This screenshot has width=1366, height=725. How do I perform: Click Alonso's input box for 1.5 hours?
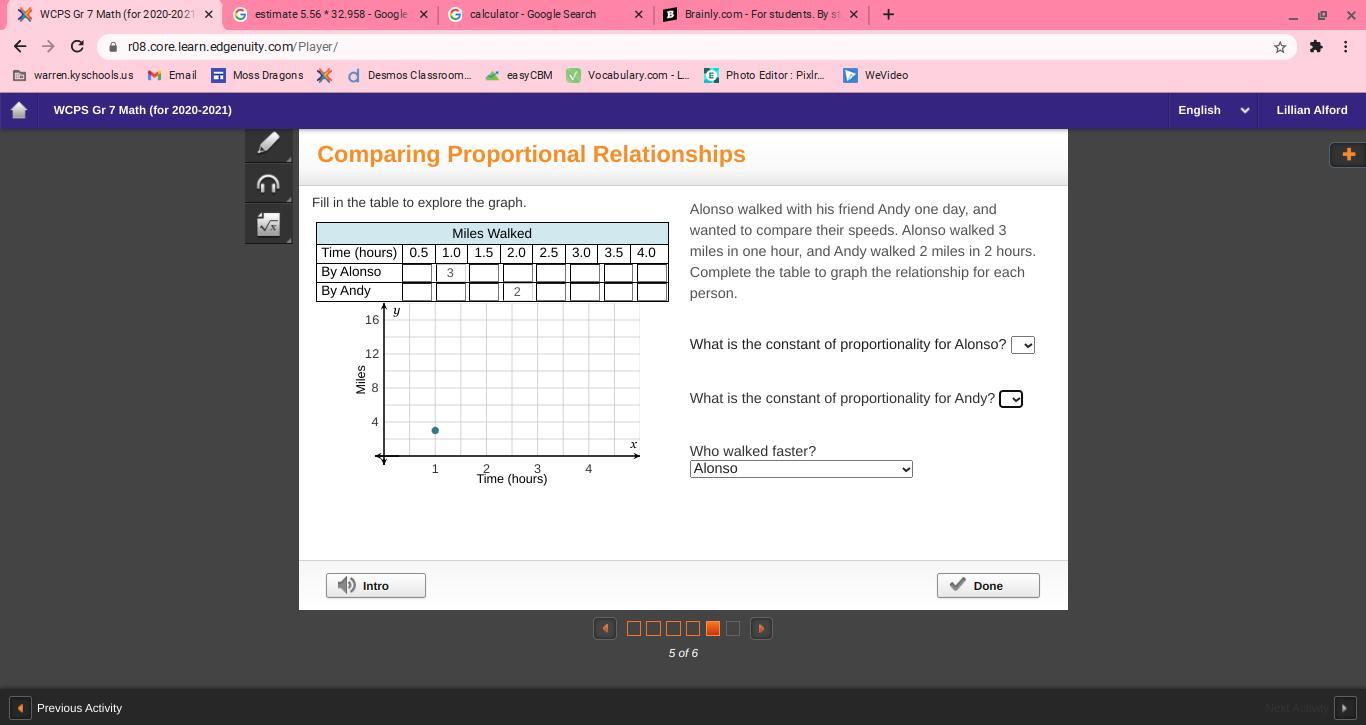[x=484, y=273]
